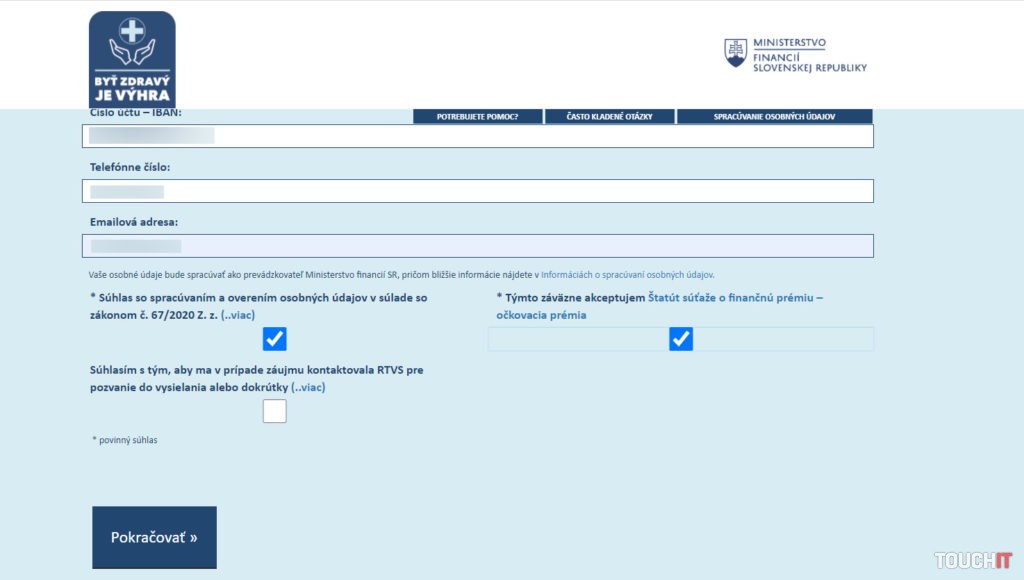Screen dimensions: 1024x580
Task: Click the TouchIT watermark logo
Action: point(973,560)
